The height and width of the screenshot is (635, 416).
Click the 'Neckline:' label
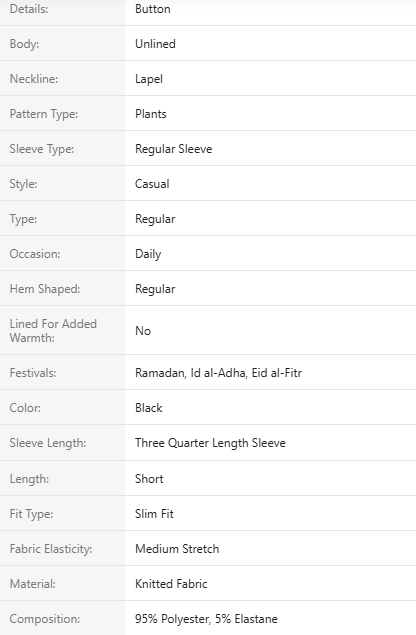coord(34,79)
